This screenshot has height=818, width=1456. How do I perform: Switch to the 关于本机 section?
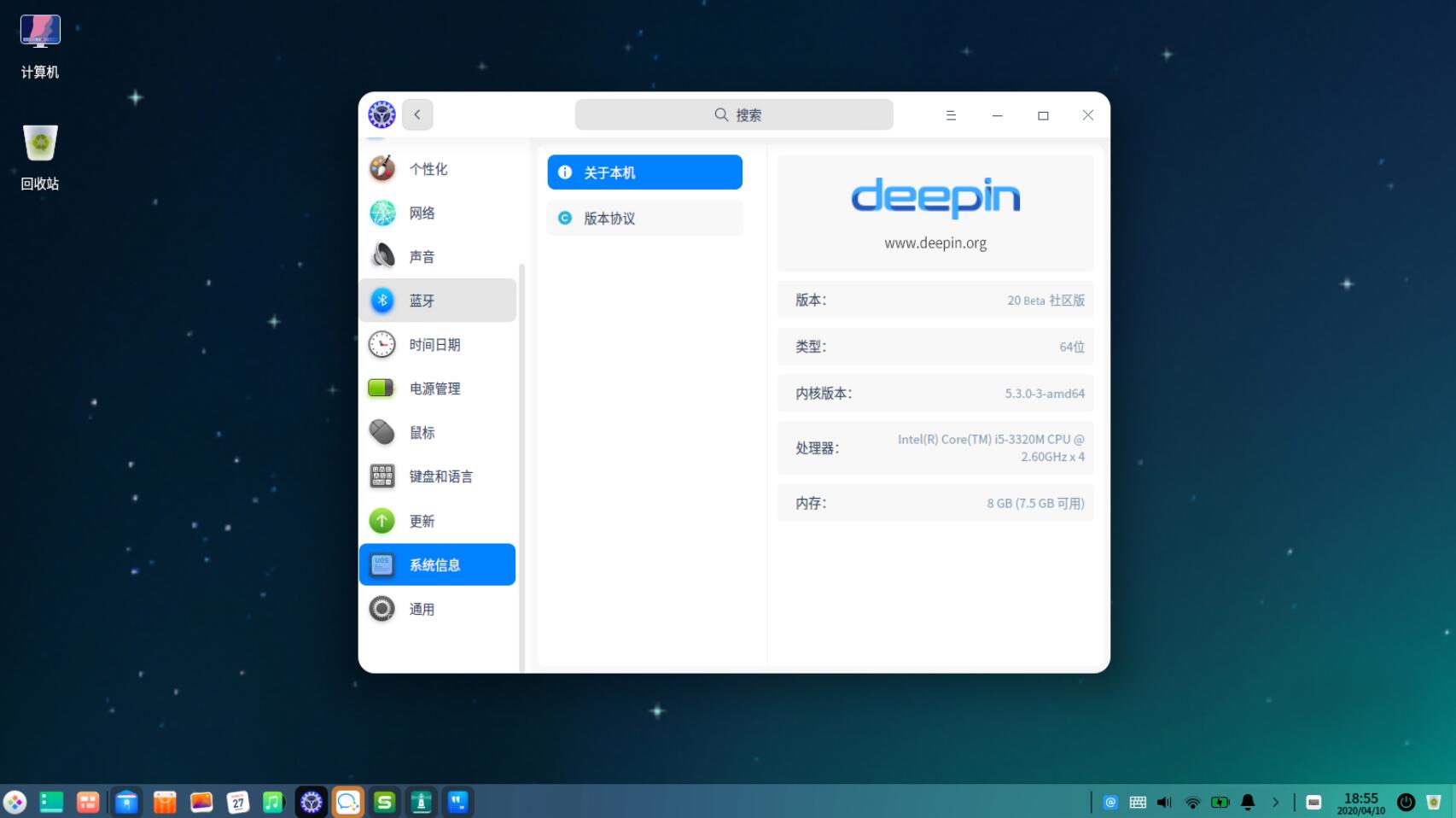644,172
